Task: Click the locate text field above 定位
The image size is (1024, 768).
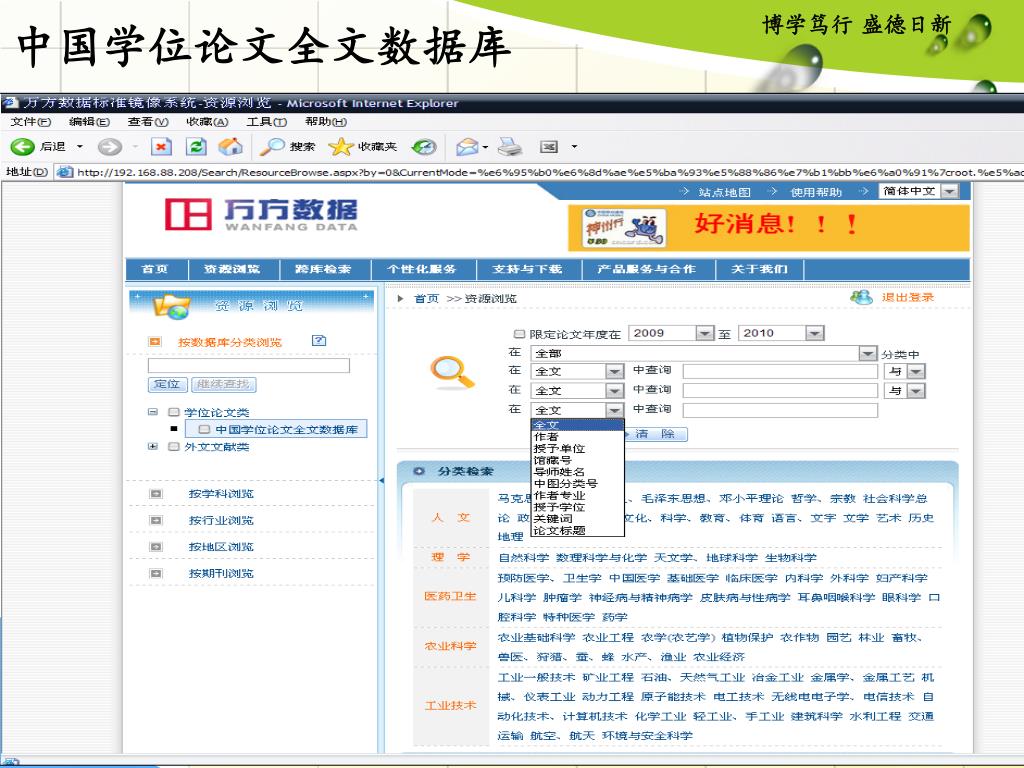Action: pos(249,365)
